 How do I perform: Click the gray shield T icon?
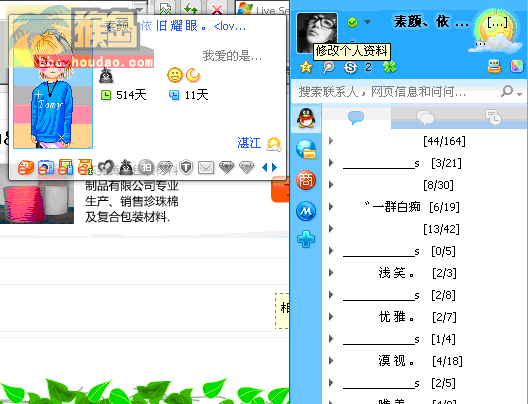(186, 167)
